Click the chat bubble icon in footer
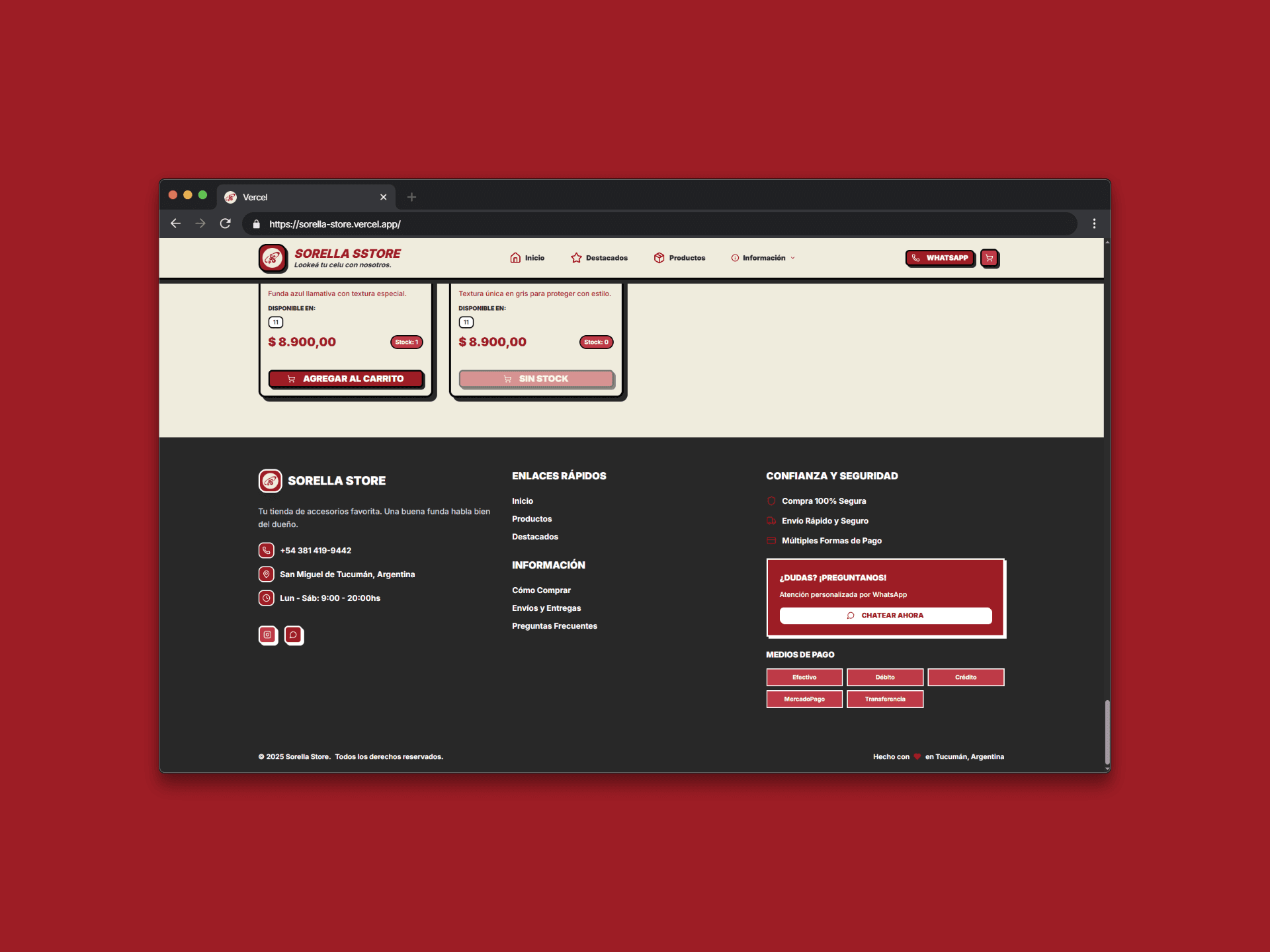Viewport: 1270px width, 952px height. coord(293,635)
